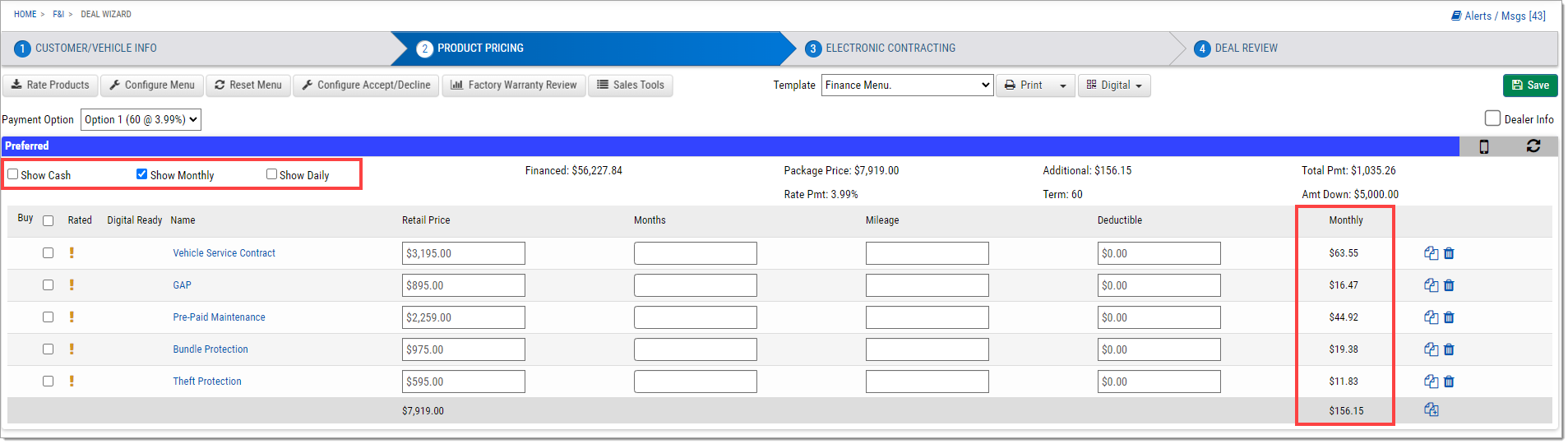Expand the Print dropdown arrow

[1062, 86]
